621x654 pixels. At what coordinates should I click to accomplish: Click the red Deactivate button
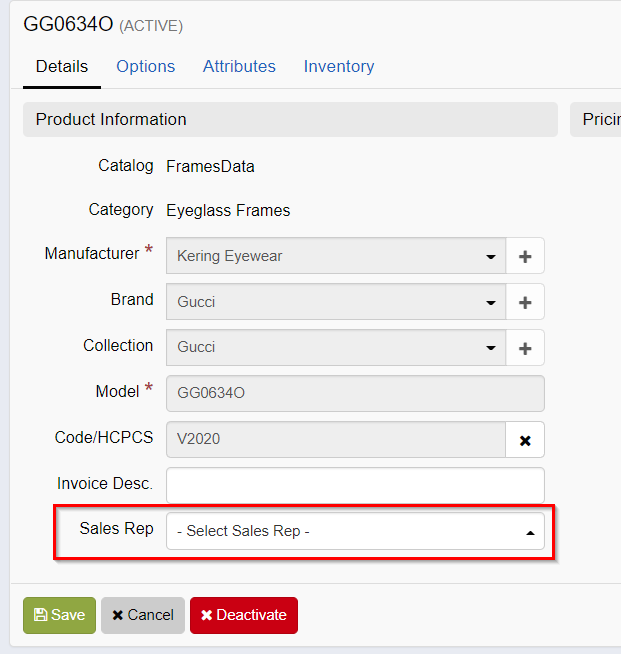pos(244,615)
